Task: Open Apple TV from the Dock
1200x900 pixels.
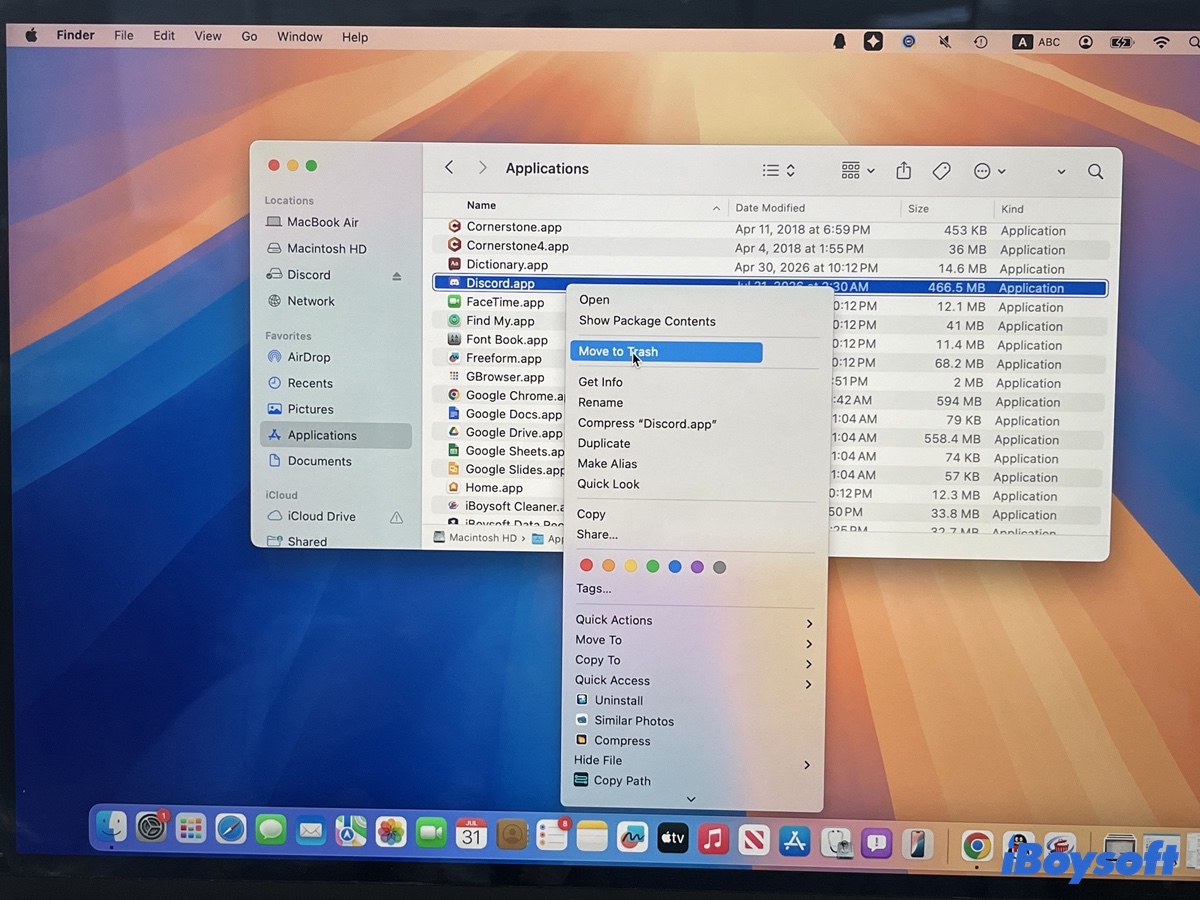Action: pyautogui.click(x=673, y=838)
